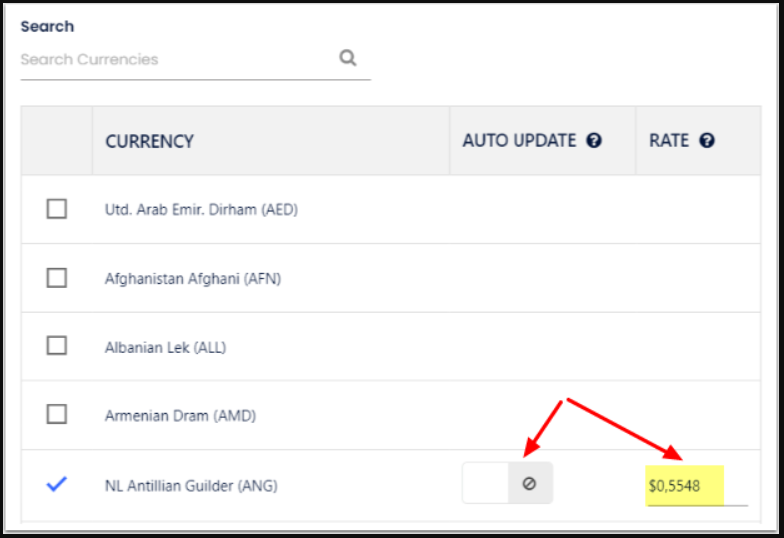Enable the Armenian Dram checkbox
The image size is (784, 538).
click(x=57, y=414)
